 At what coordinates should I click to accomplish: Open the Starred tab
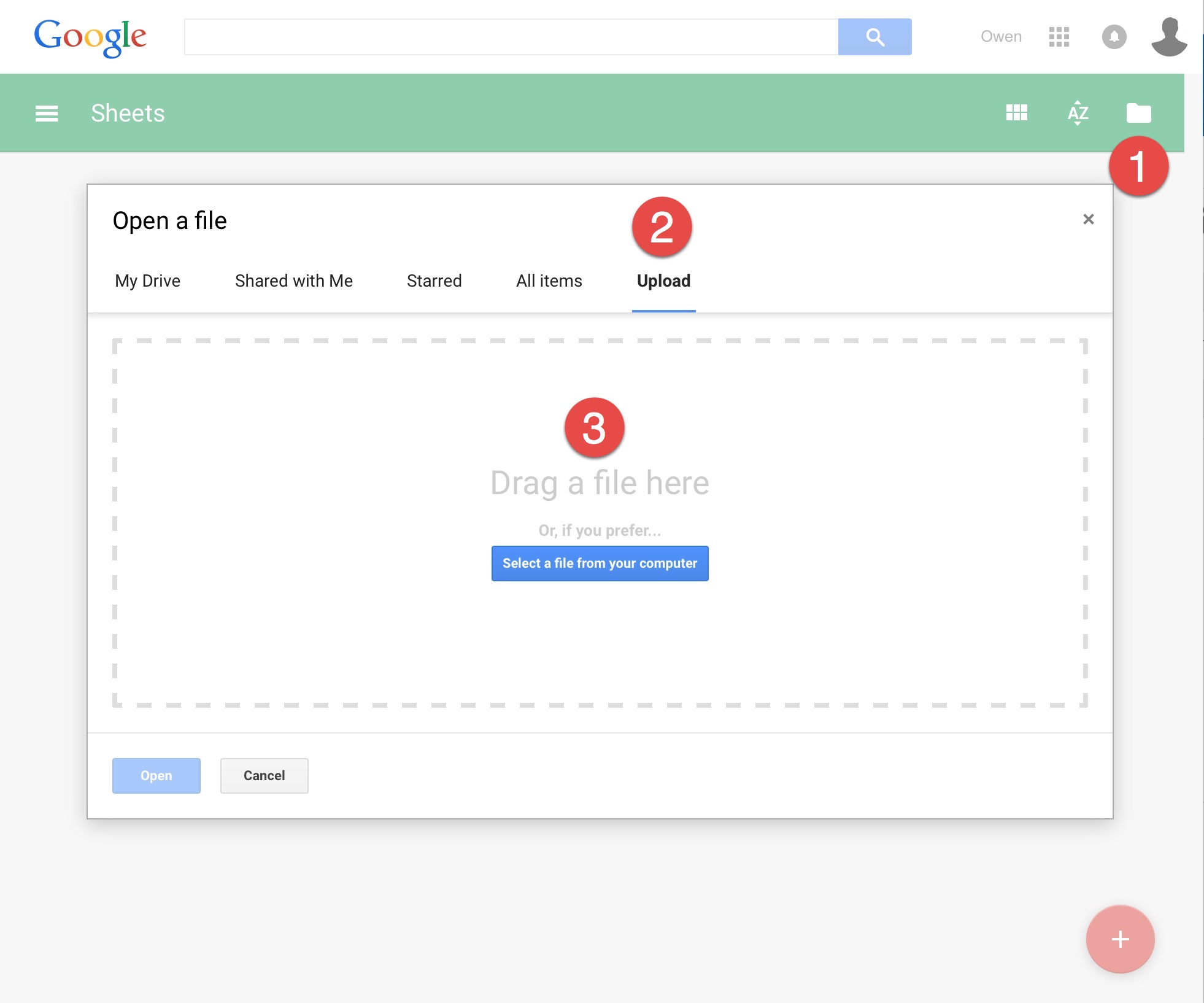[434, 281]
